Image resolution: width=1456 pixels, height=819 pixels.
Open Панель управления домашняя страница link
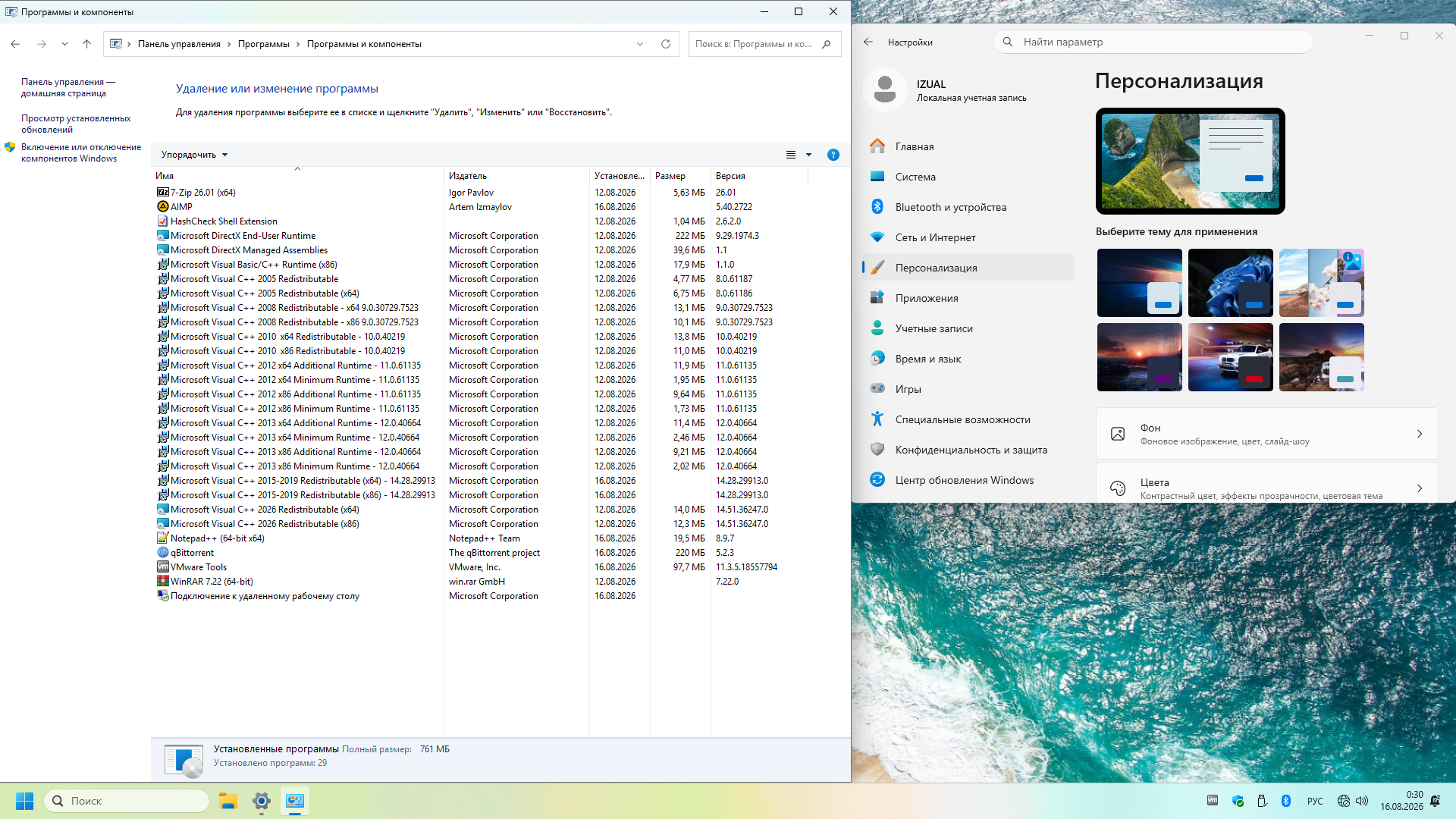pos(68,88)
